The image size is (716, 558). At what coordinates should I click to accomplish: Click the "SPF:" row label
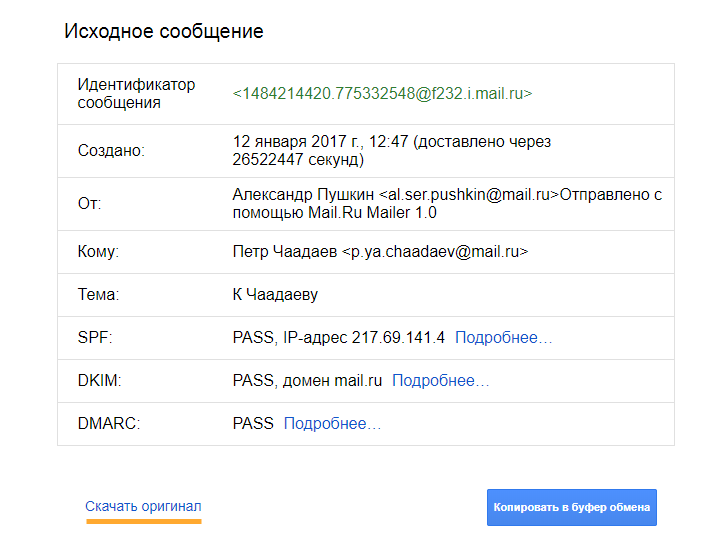[95, 338]
